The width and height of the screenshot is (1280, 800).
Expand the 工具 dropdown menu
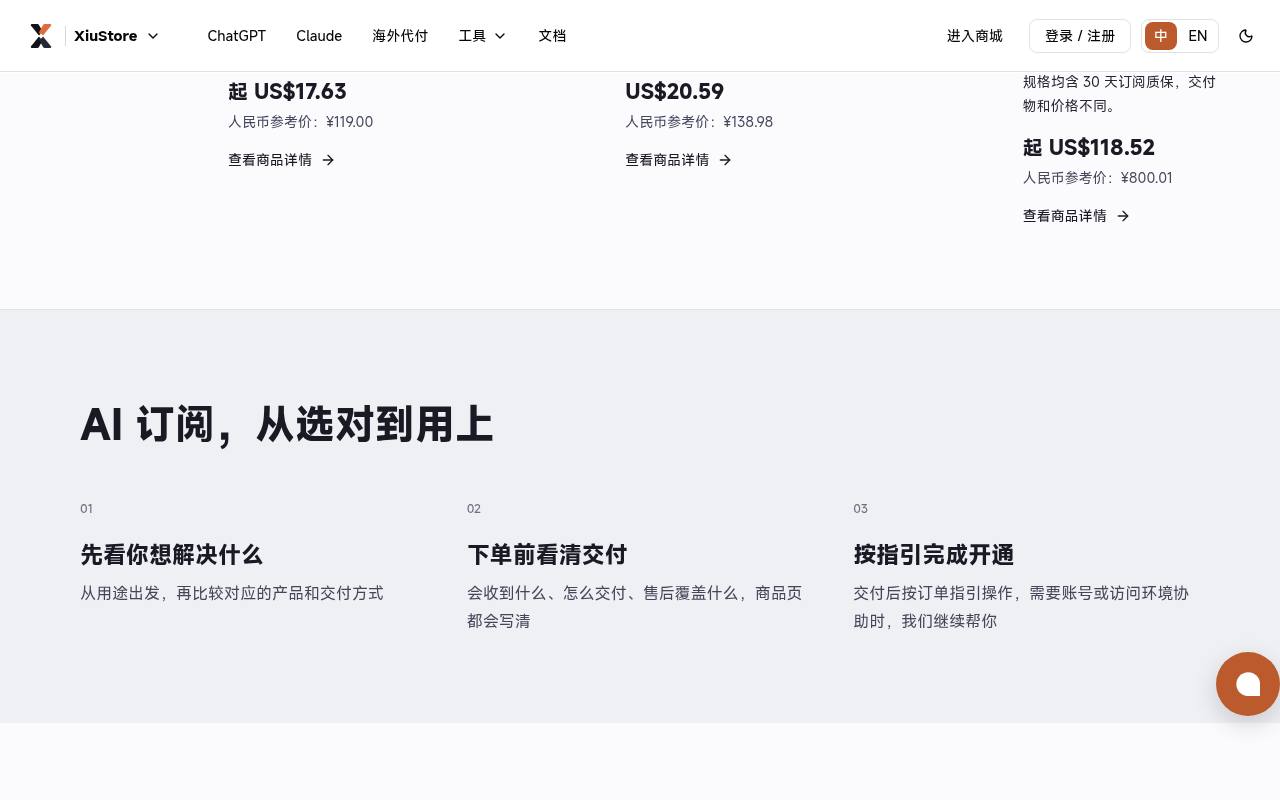483,36
